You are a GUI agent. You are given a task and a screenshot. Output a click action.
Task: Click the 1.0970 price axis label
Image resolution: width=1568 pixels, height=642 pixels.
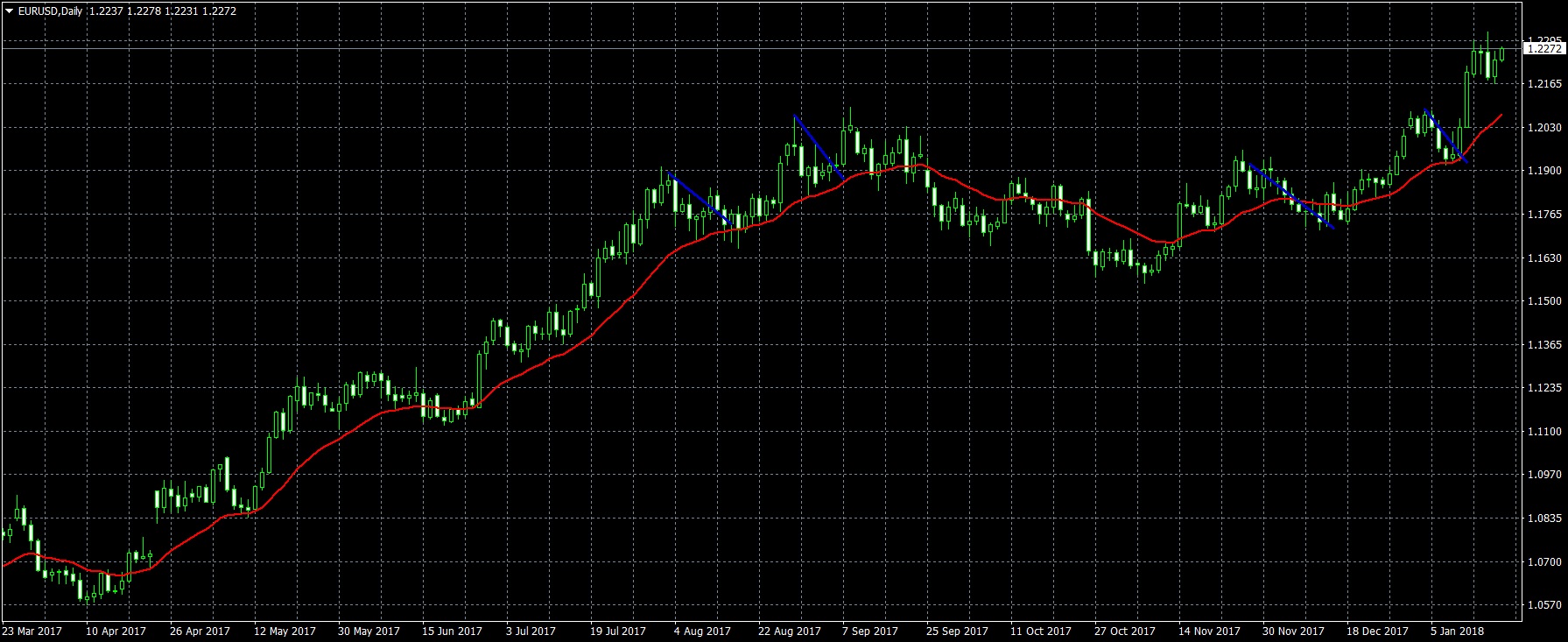1544,475
